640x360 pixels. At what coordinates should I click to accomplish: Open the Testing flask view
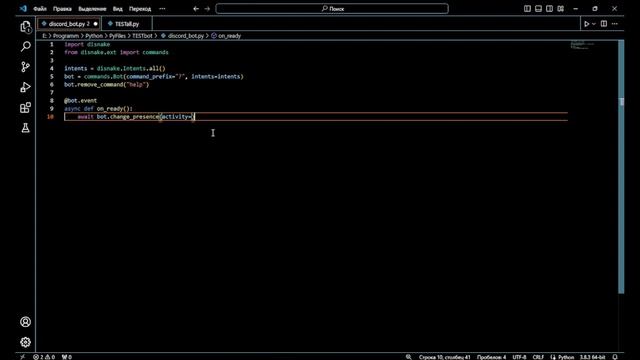coord(25,128)
